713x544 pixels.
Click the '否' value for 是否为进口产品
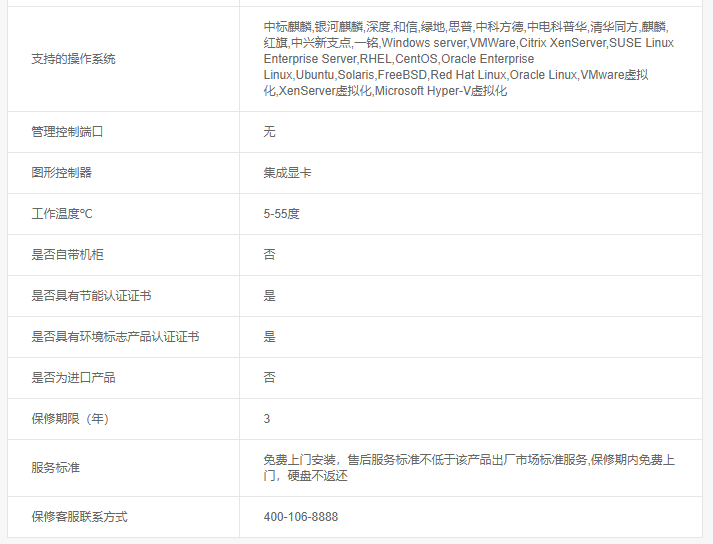[269, 378]
